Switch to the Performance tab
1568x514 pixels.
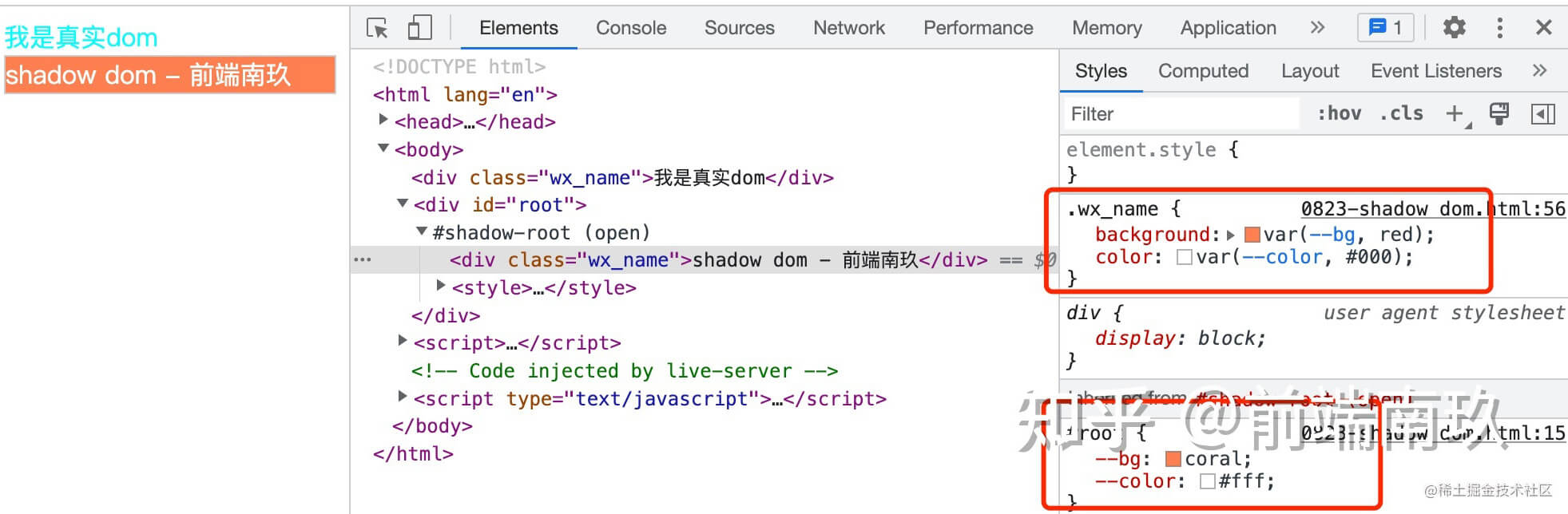click(979, 28)
